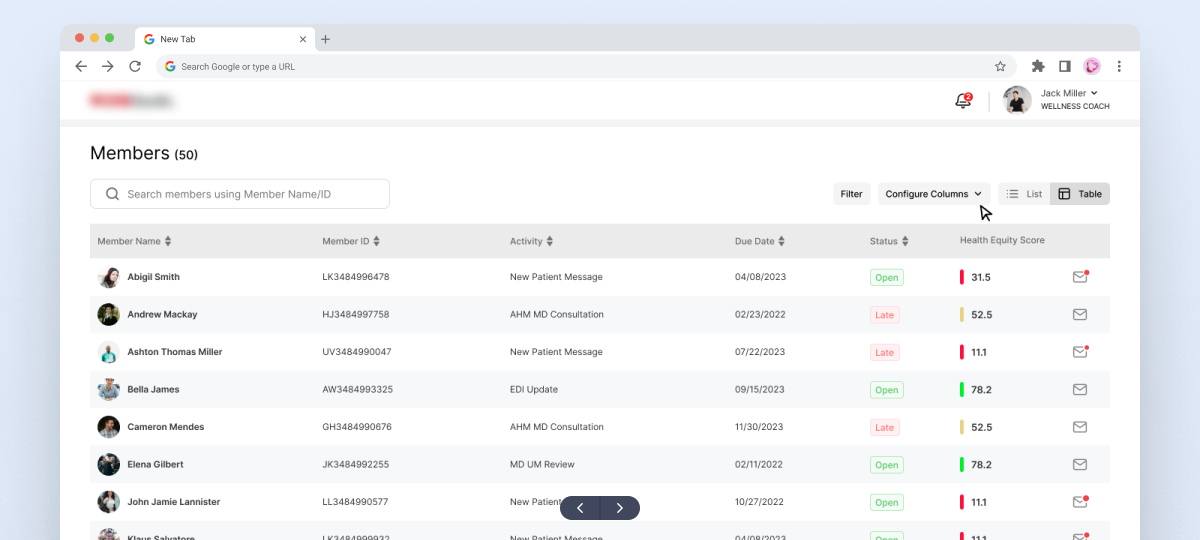Sort by the Due Date column

pos(760,241)
